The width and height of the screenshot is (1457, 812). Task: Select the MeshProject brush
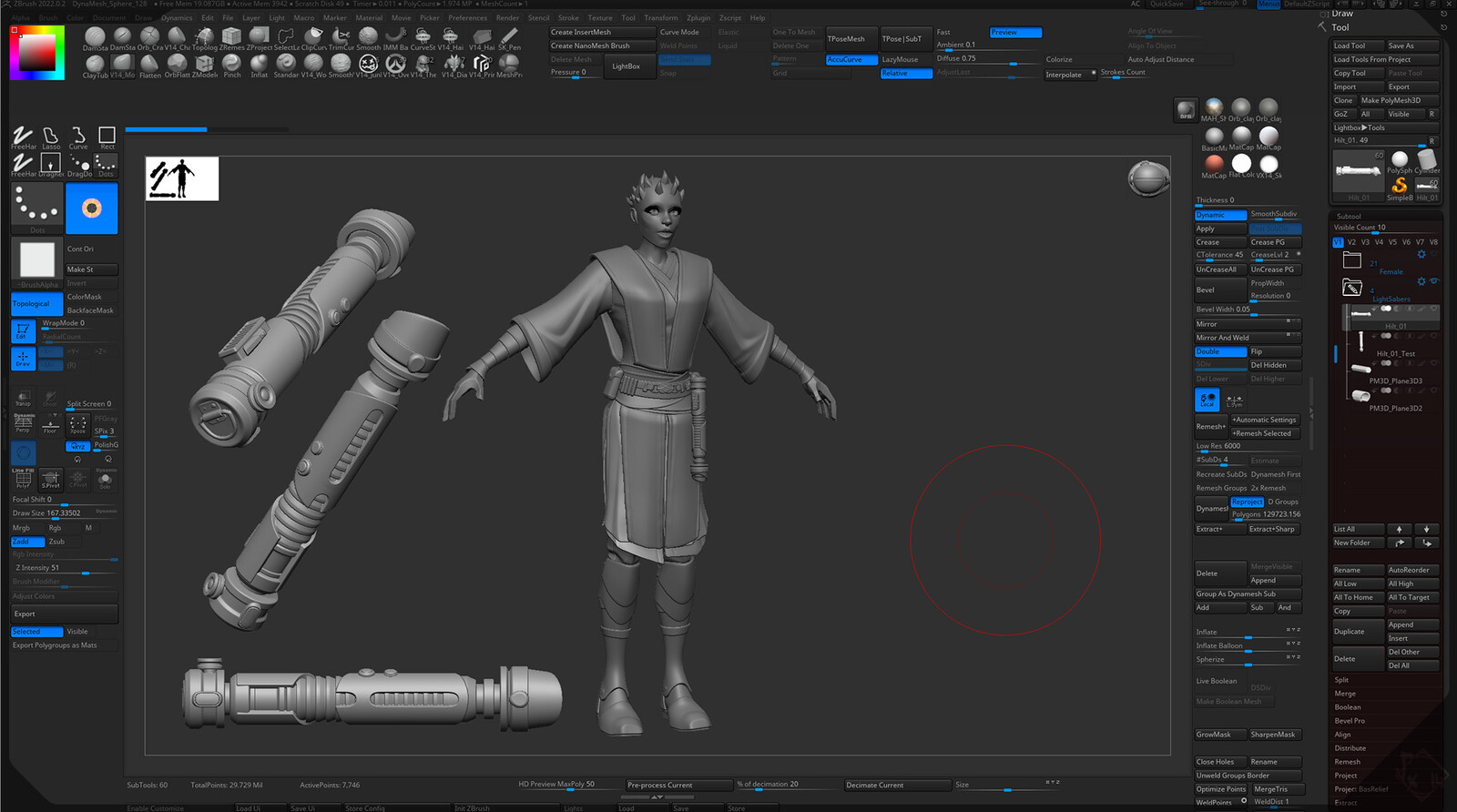coord(509,65)
